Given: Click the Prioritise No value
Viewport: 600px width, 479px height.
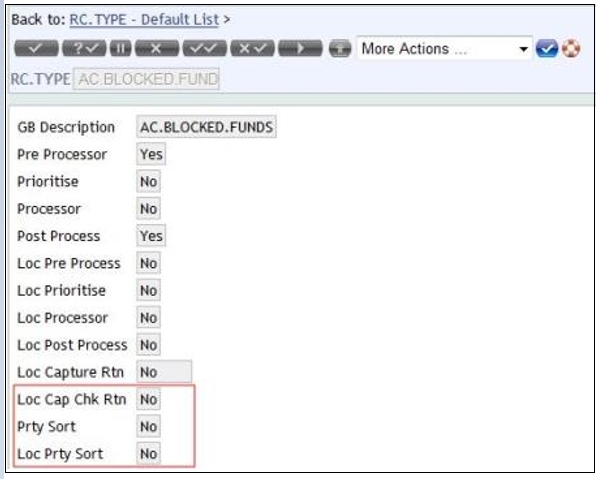Looking at the screenshot, I should tap(148, 181).
